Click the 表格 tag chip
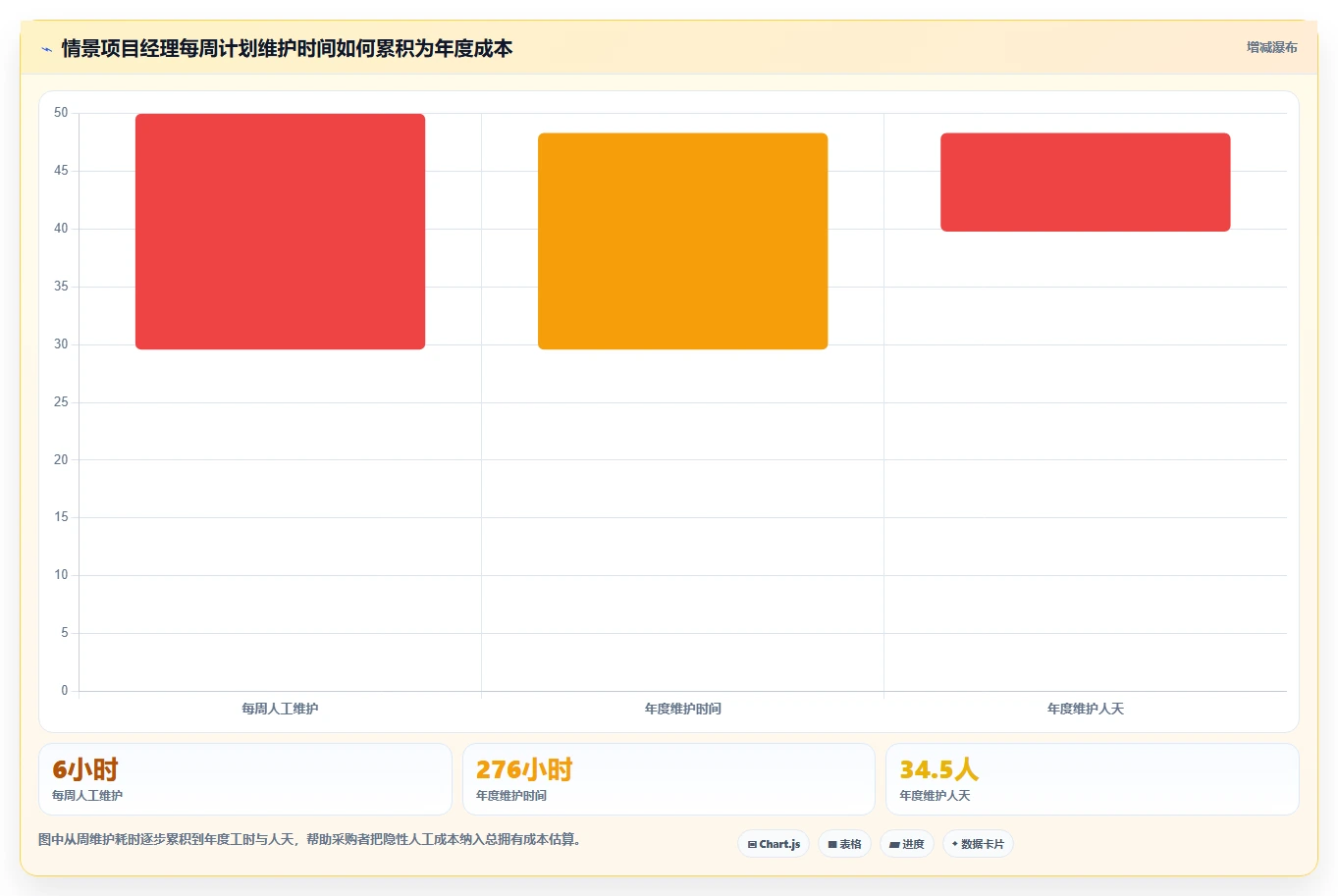 tap(844, 844)
